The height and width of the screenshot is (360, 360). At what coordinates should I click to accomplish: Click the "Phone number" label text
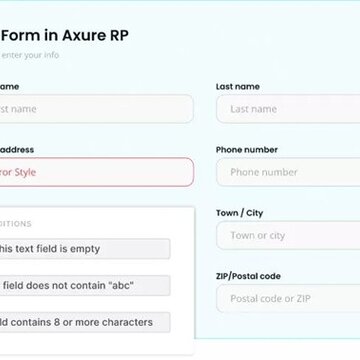(247, 150)
